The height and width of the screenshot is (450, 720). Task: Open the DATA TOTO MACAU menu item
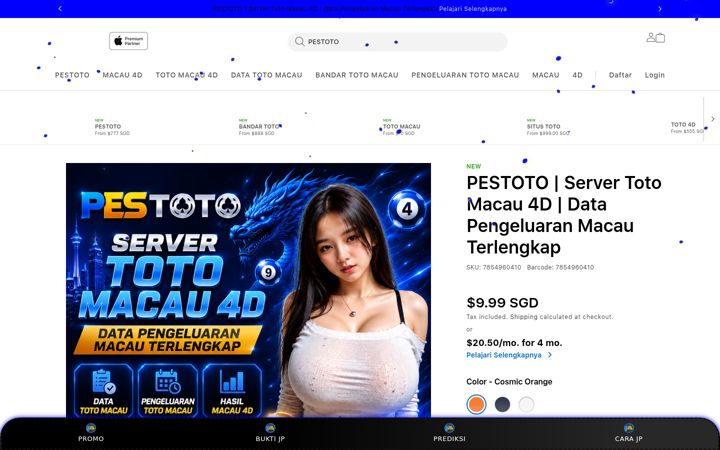(x=266, y=75)
